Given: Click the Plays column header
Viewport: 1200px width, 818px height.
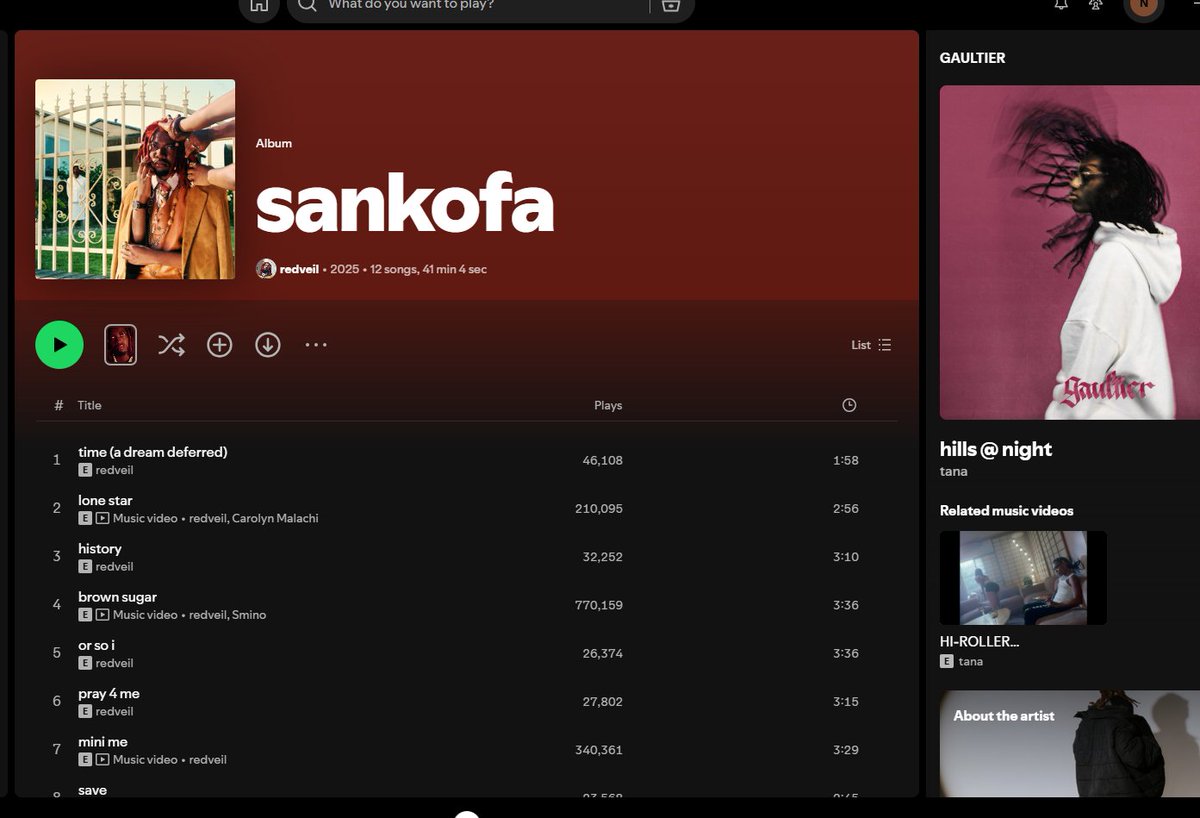Looking at the screenshot, I should click(608, 405).
